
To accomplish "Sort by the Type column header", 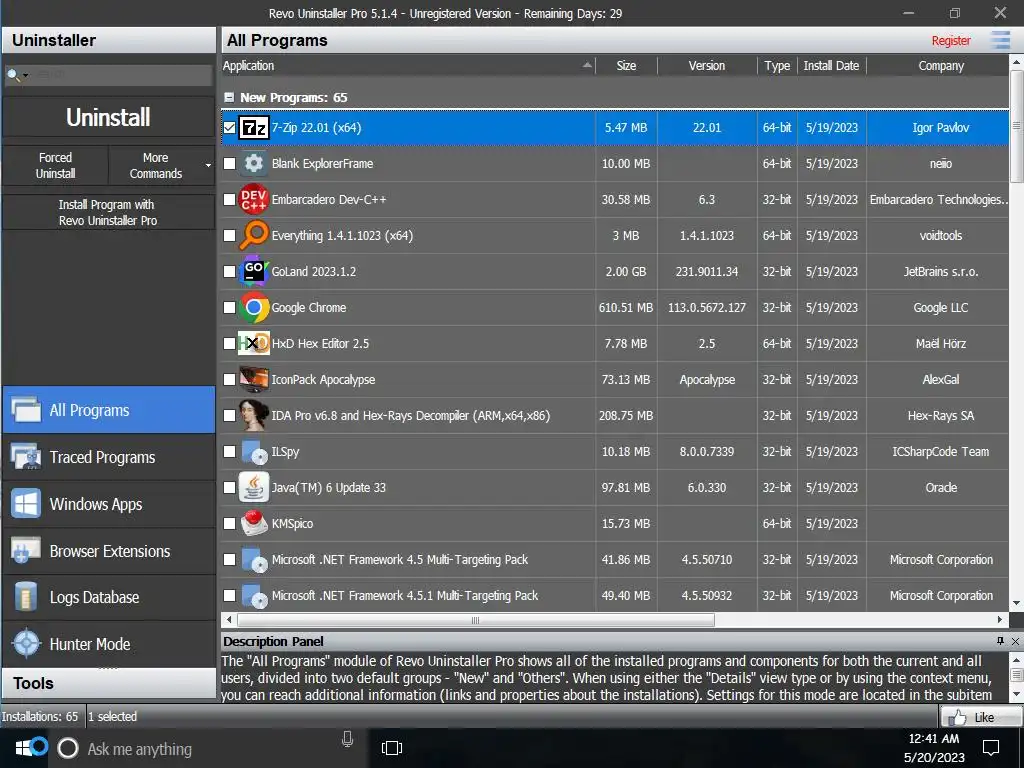I will pyautogui.click(x=777, y=65).
